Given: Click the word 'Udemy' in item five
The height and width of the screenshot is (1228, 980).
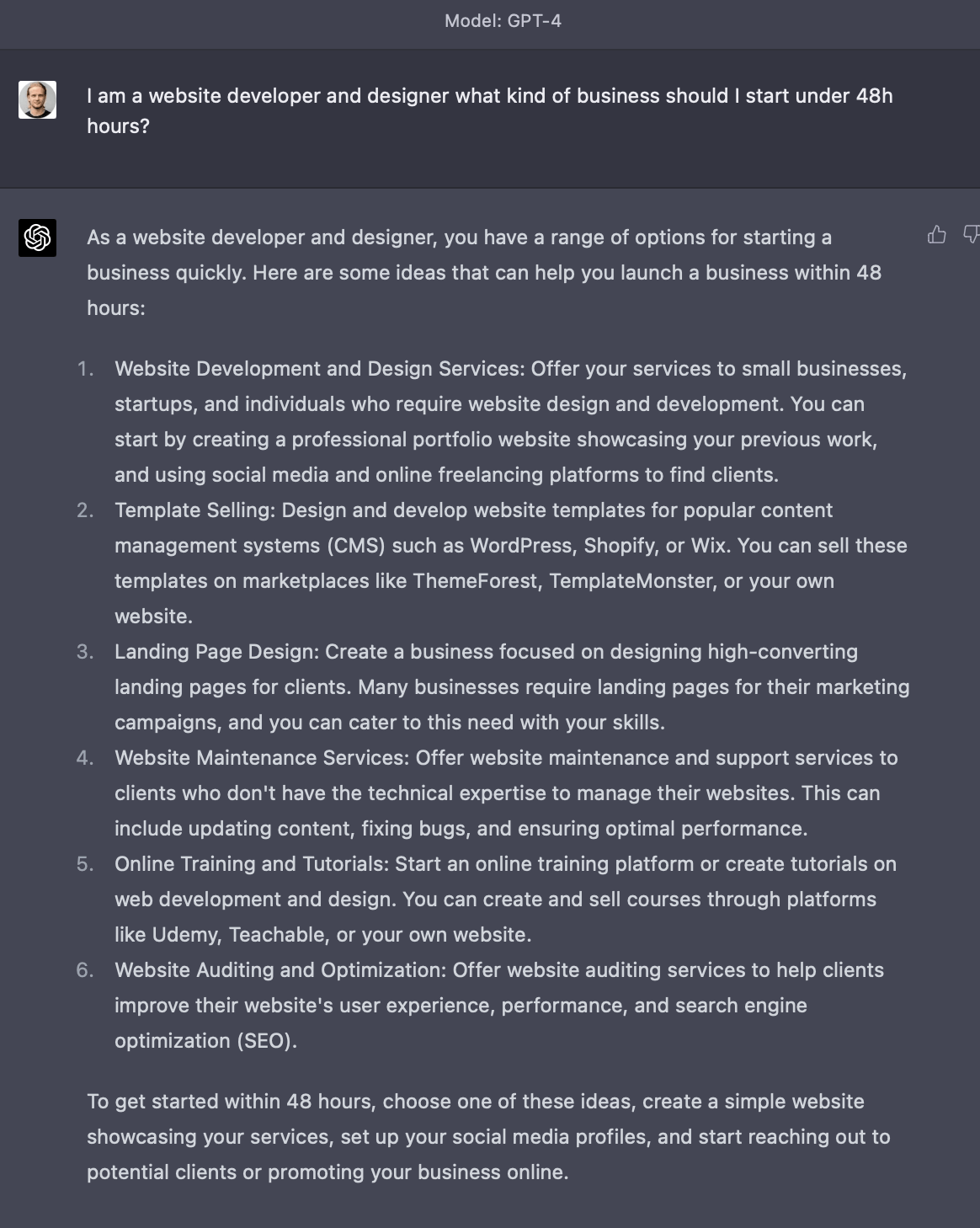Looking at the screenshot, I should click(184, 935).
